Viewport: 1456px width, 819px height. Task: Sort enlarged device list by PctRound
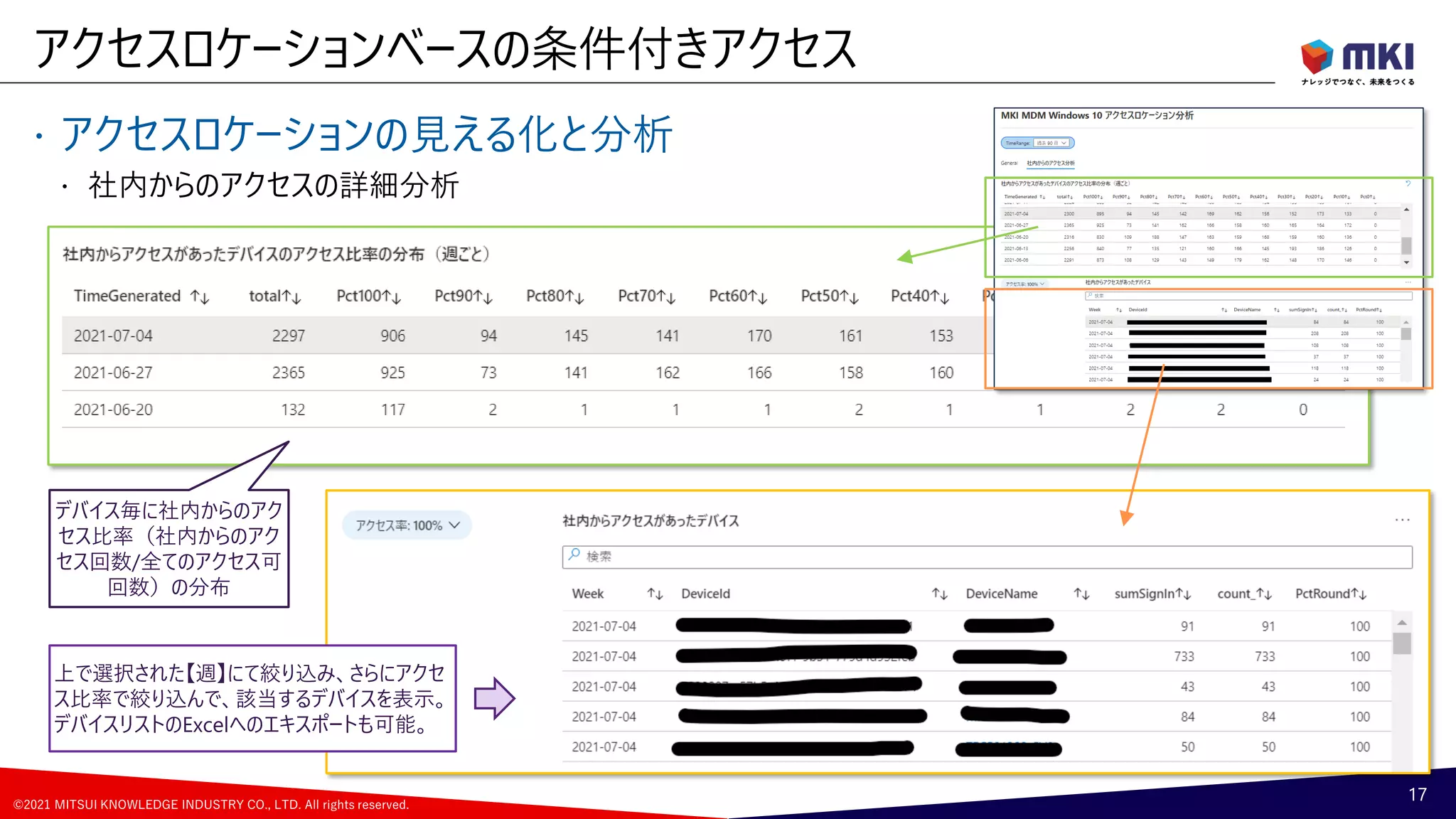[1331, 594]
